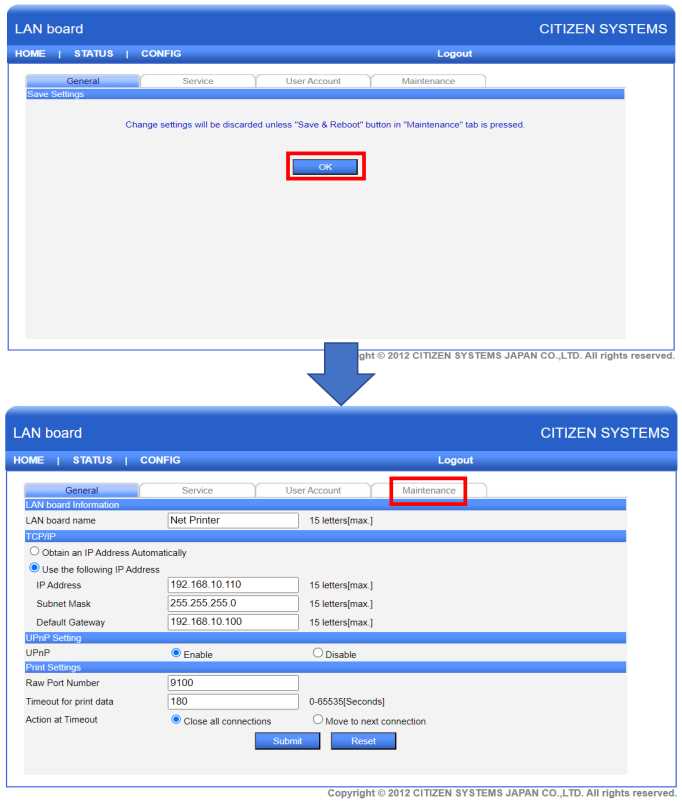Focus the IP Address input field
The image size is (682, 801).
click(233, 585)
